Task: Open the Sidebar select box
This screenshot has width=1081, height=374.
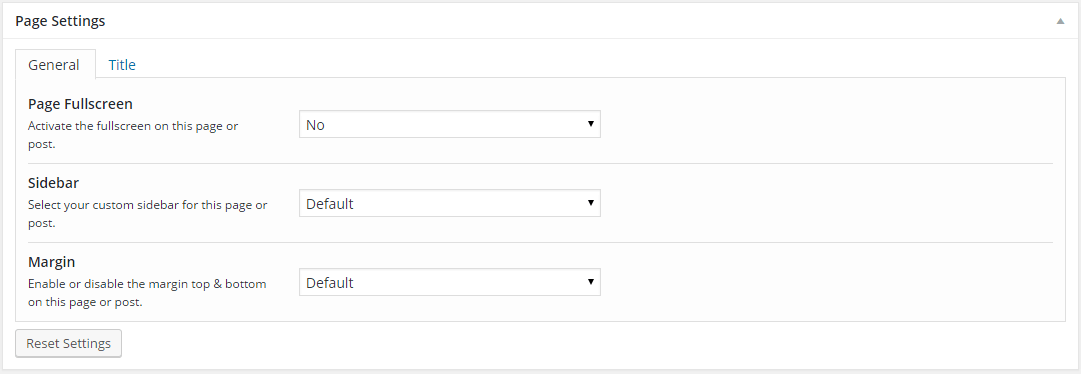Action: click(x=449, y=203)
